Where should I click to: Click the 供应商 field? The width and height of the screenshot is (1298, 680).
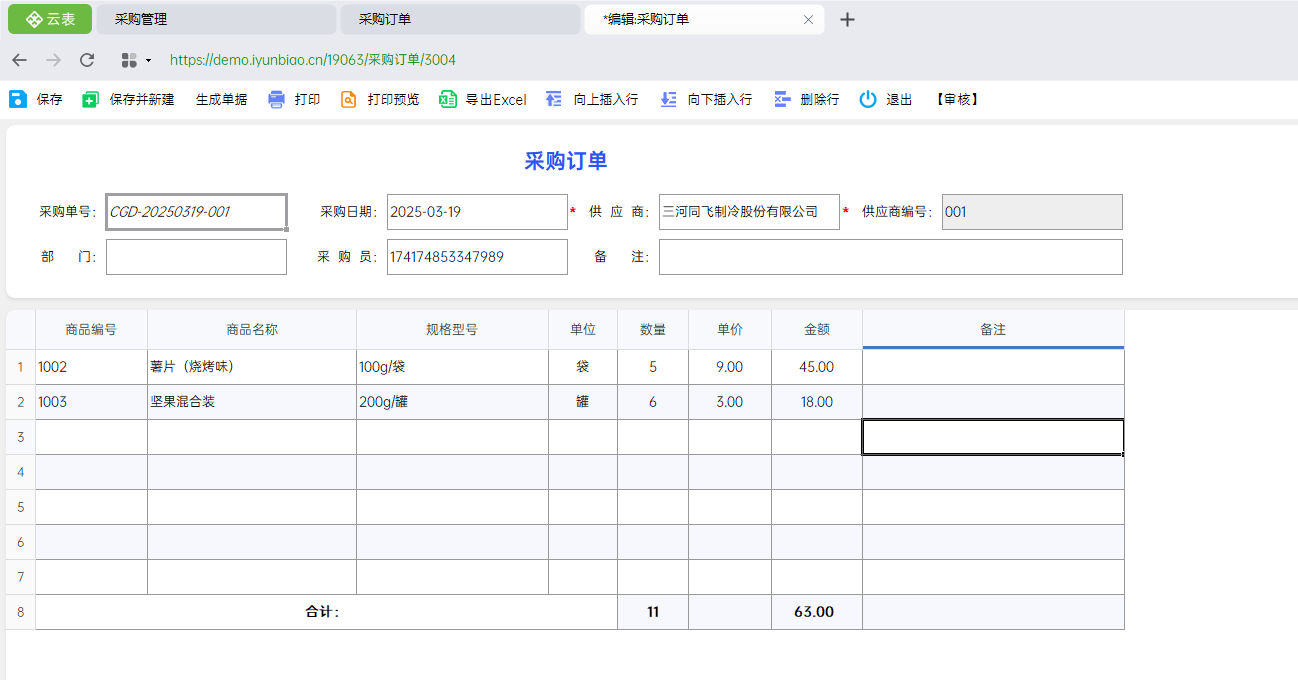point(749,212)
